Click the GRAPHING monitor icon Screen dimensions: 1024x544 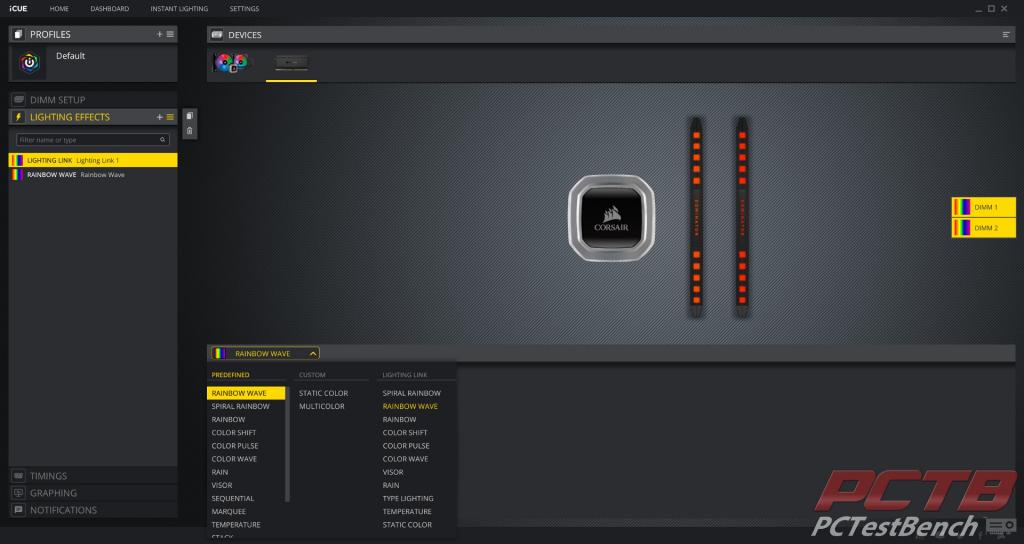click(18, 493)
